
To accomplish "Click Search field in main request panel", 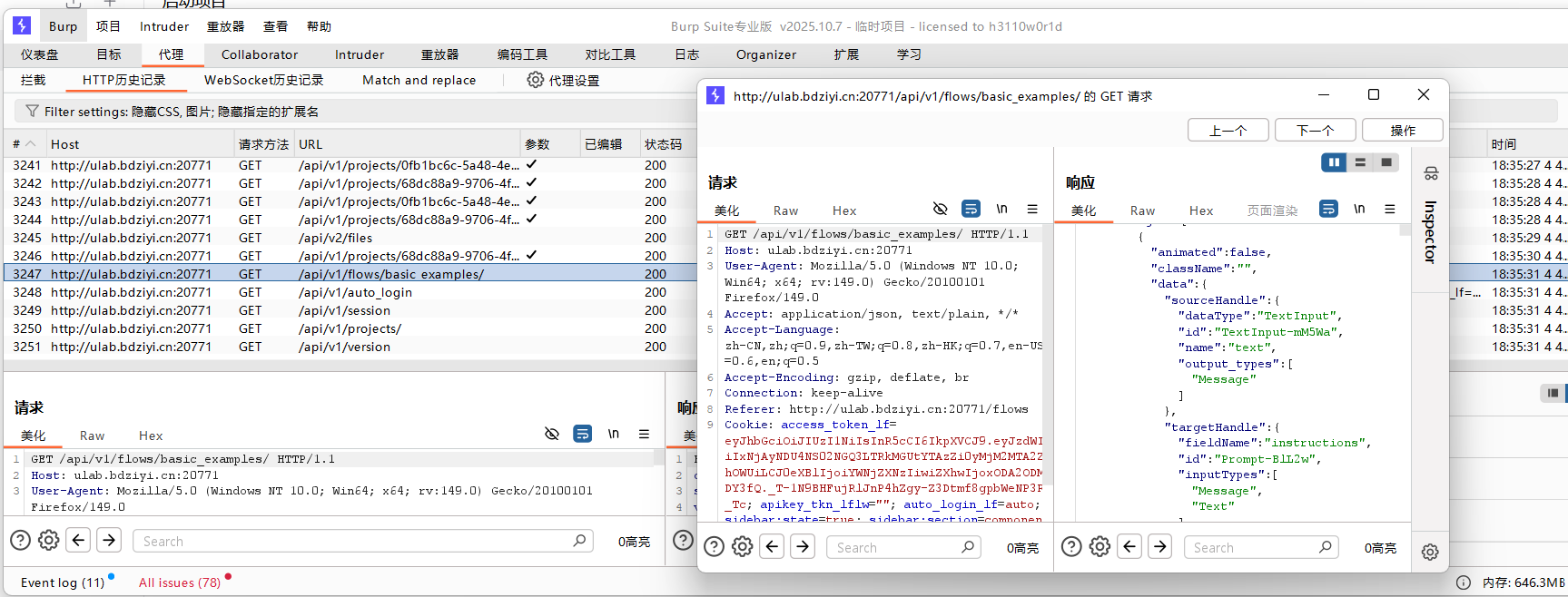I will [363, 541].
